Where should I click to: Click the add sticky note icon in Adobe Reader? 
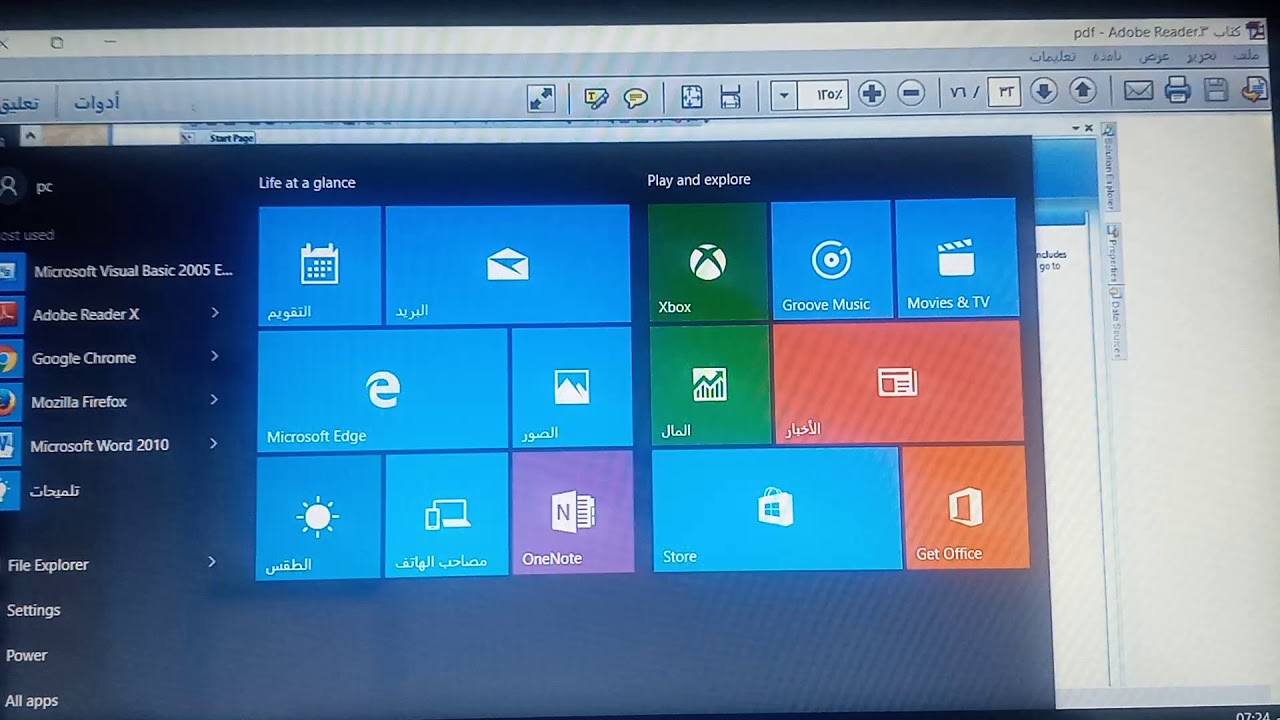pyautogui.click(x=635, y=98)
